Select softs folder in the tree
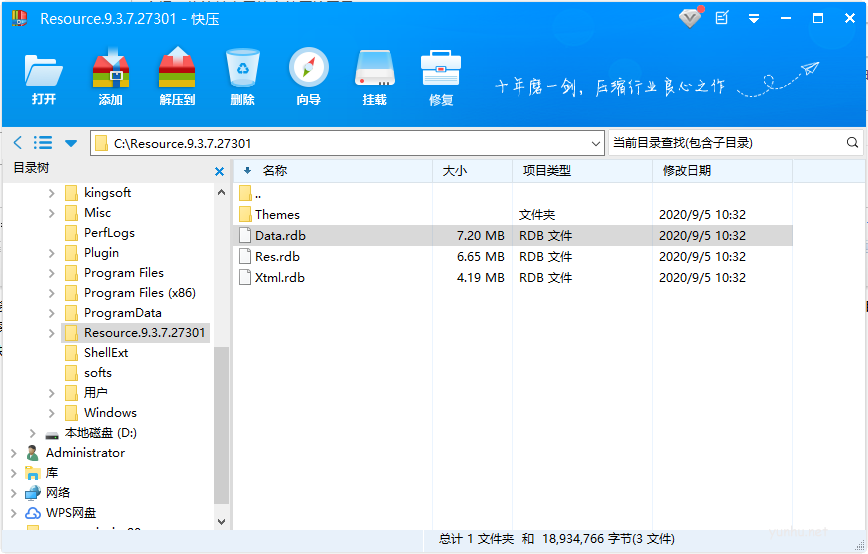Viewport: 868px width, 554px height. [x=97, y=373]
